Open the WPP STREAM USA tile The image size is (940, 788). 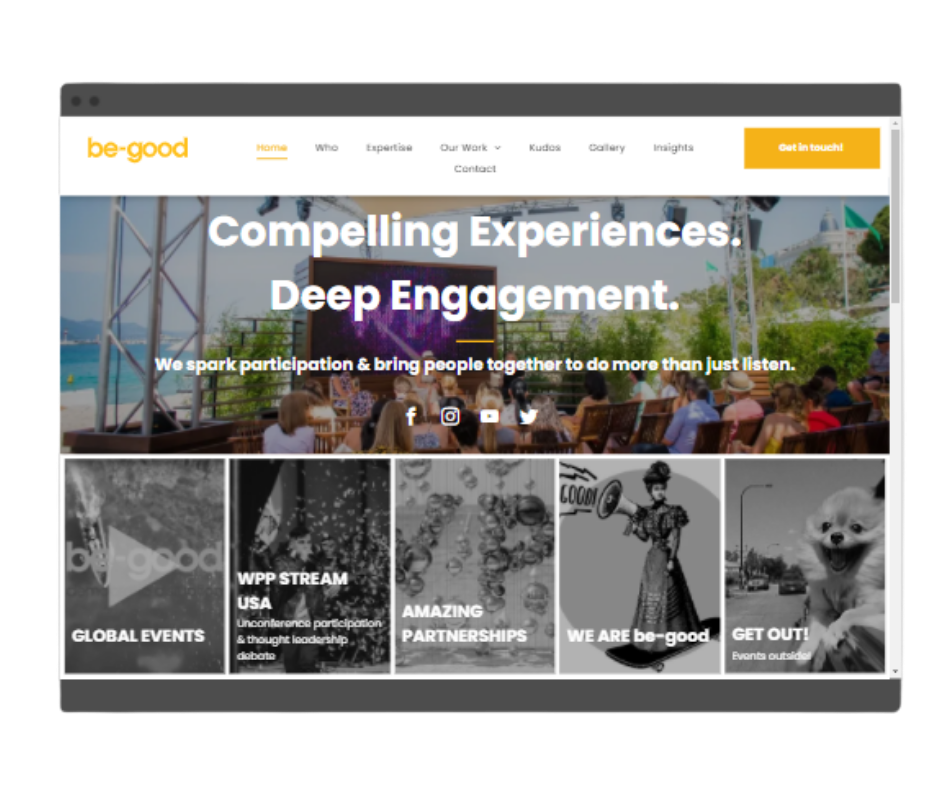pyautogui.click(x=310, y=566)
